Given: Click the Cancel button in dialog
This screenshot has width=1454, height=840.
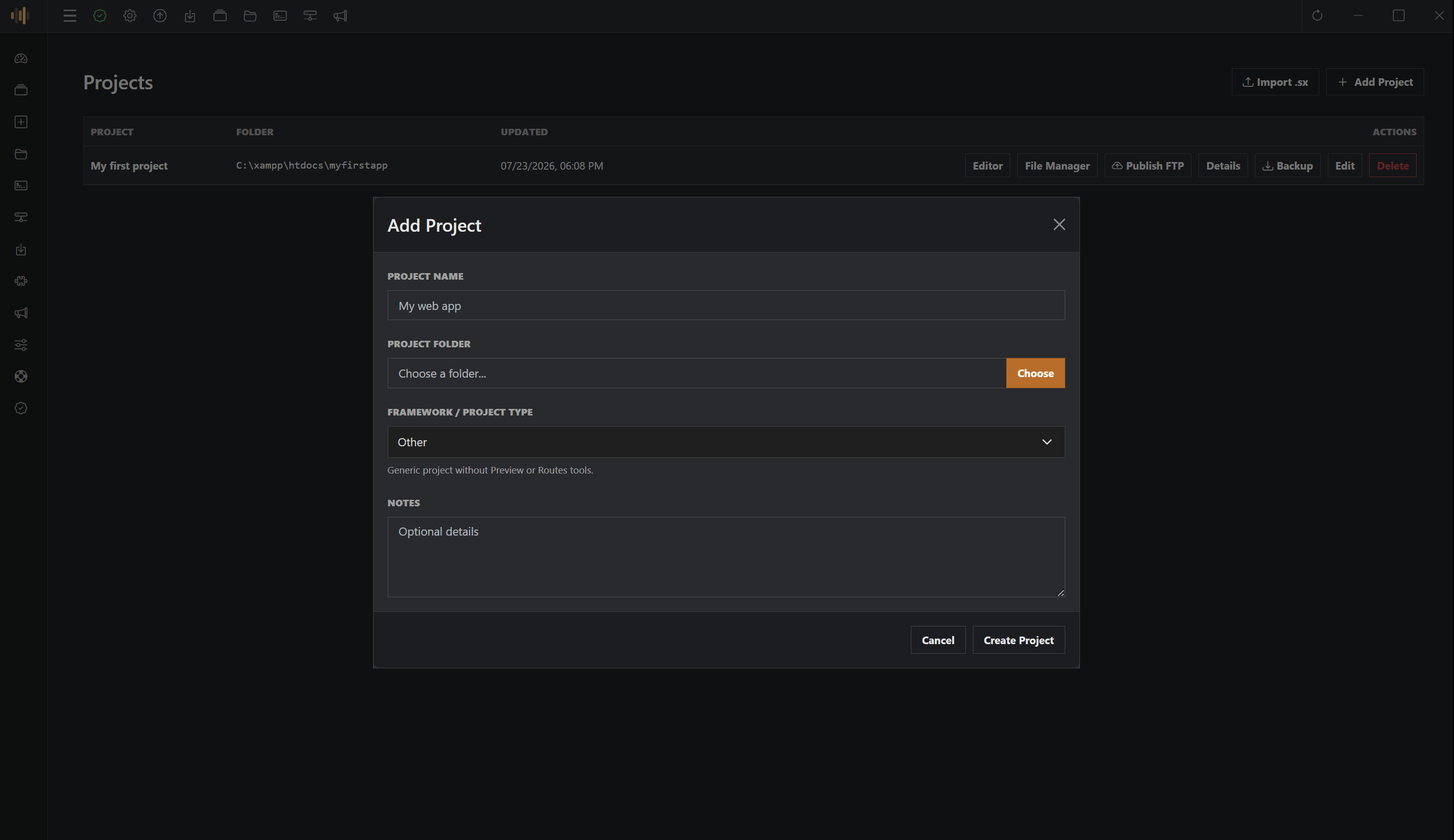Looking at the screenshot, I should 938,640.
